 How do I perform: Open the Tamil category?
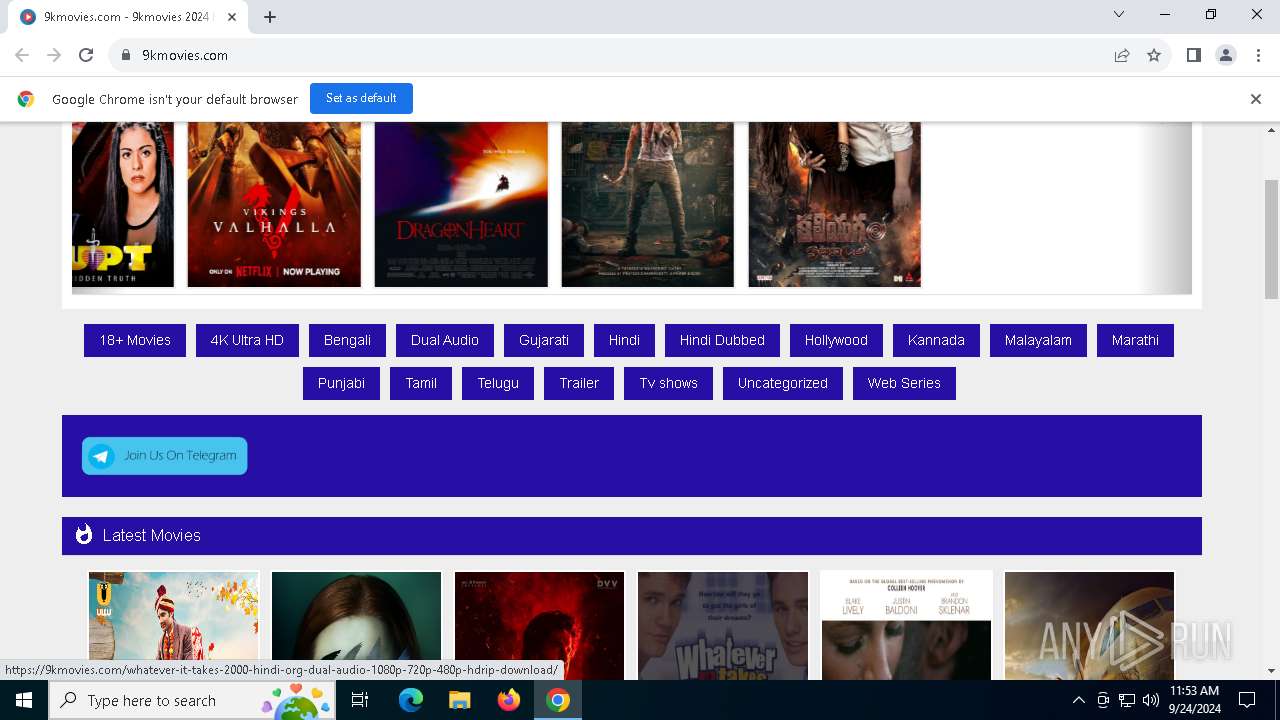tap(421, 383)
